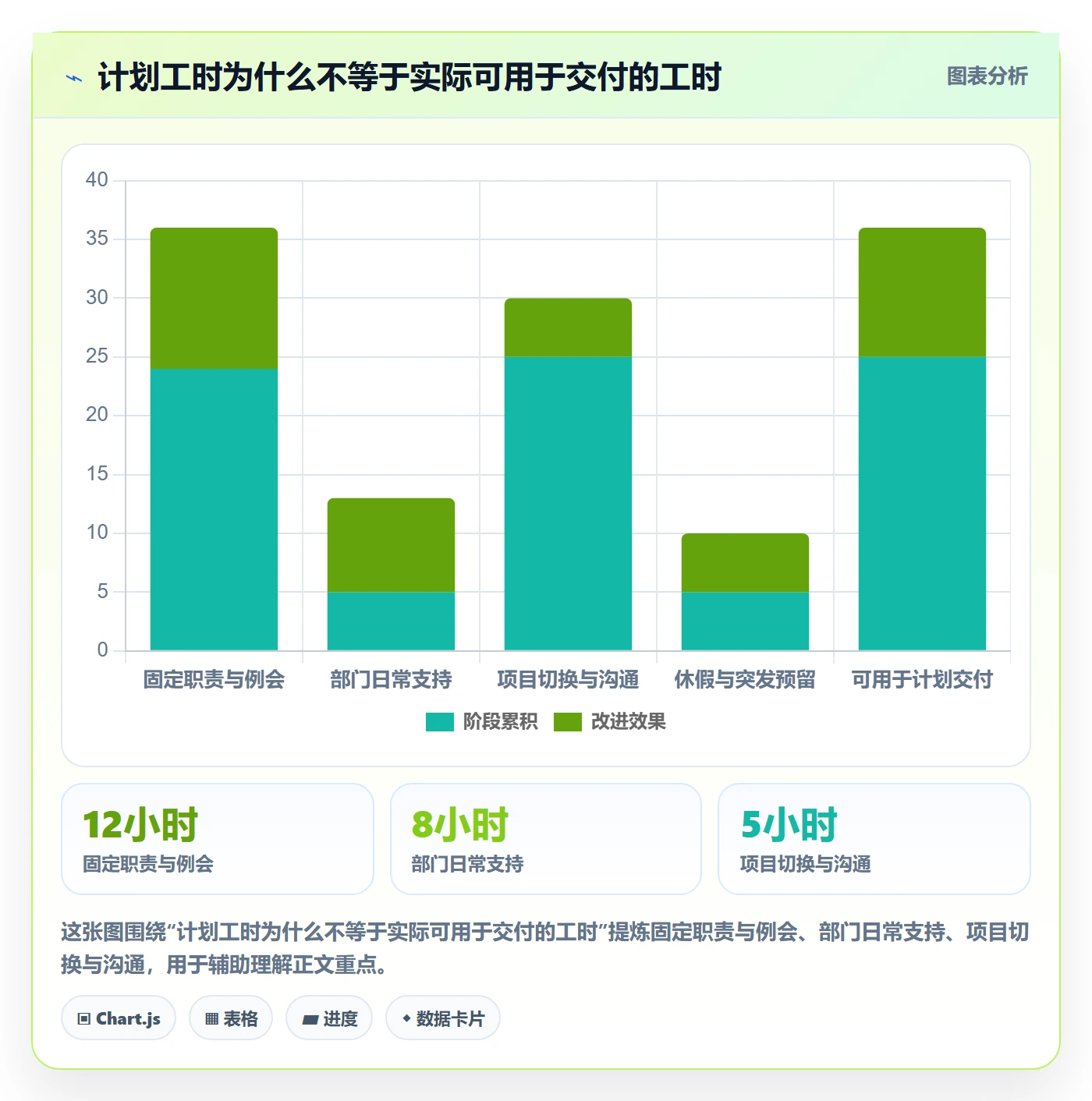Image resolution: width=1092 pixels, height=1101 pixels.
Task: Open the 12小时 固定职责与例会 data card
Action: tap(218, 839)
